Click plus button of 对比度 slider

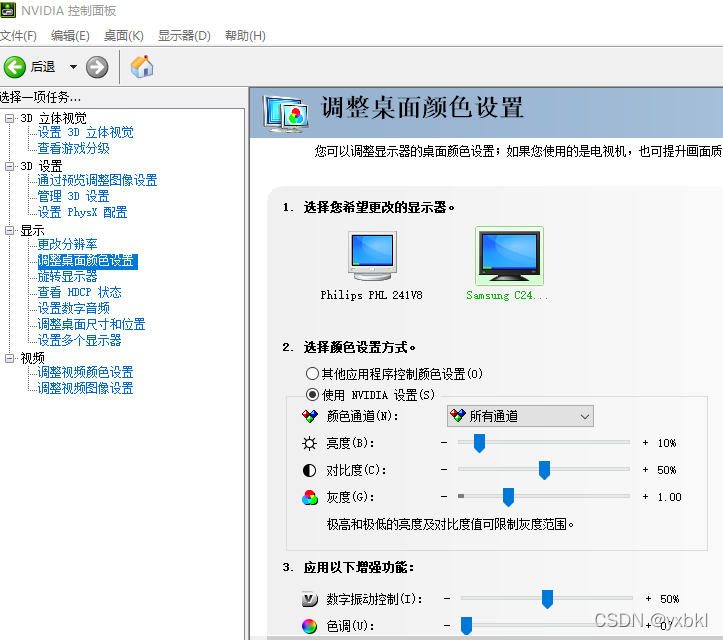click(x=646, y=470)
